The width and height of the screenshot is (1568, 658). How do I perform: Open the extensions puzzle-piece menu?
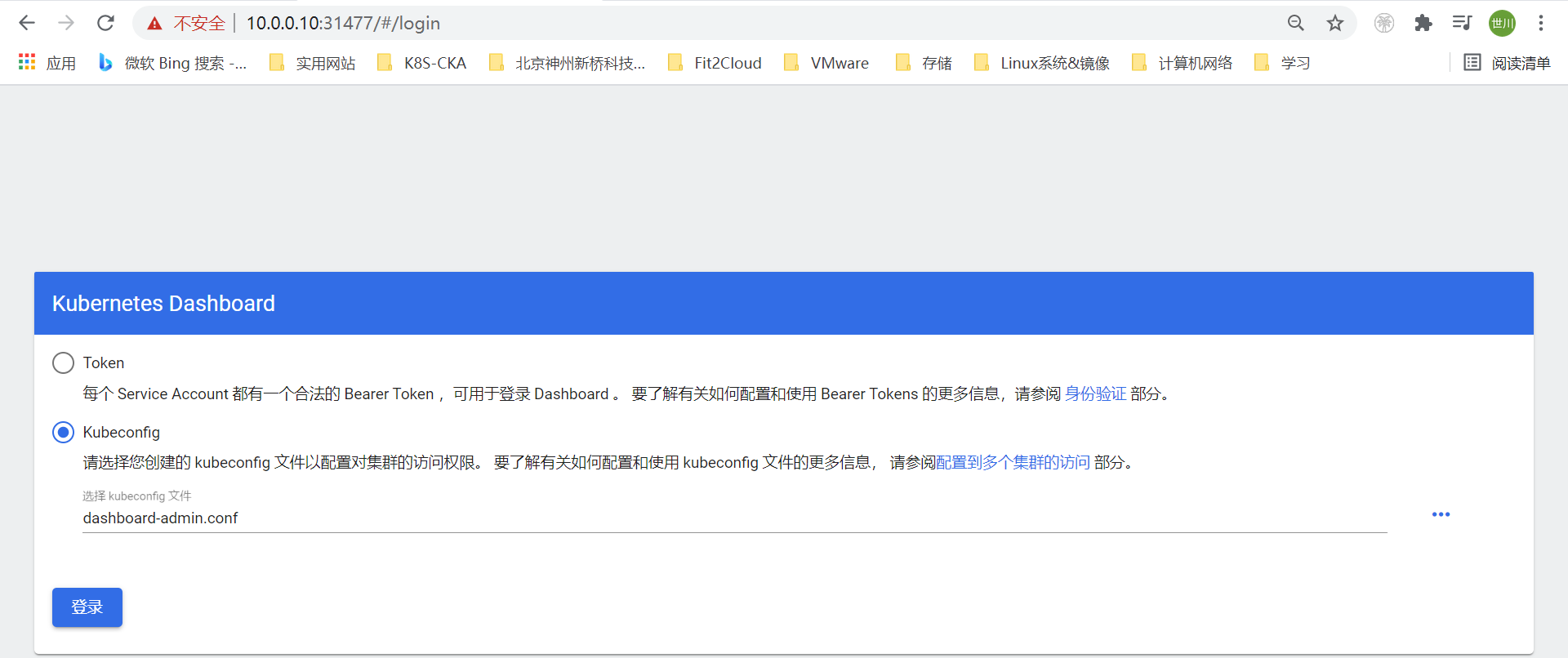click(x=1423, y=23)
